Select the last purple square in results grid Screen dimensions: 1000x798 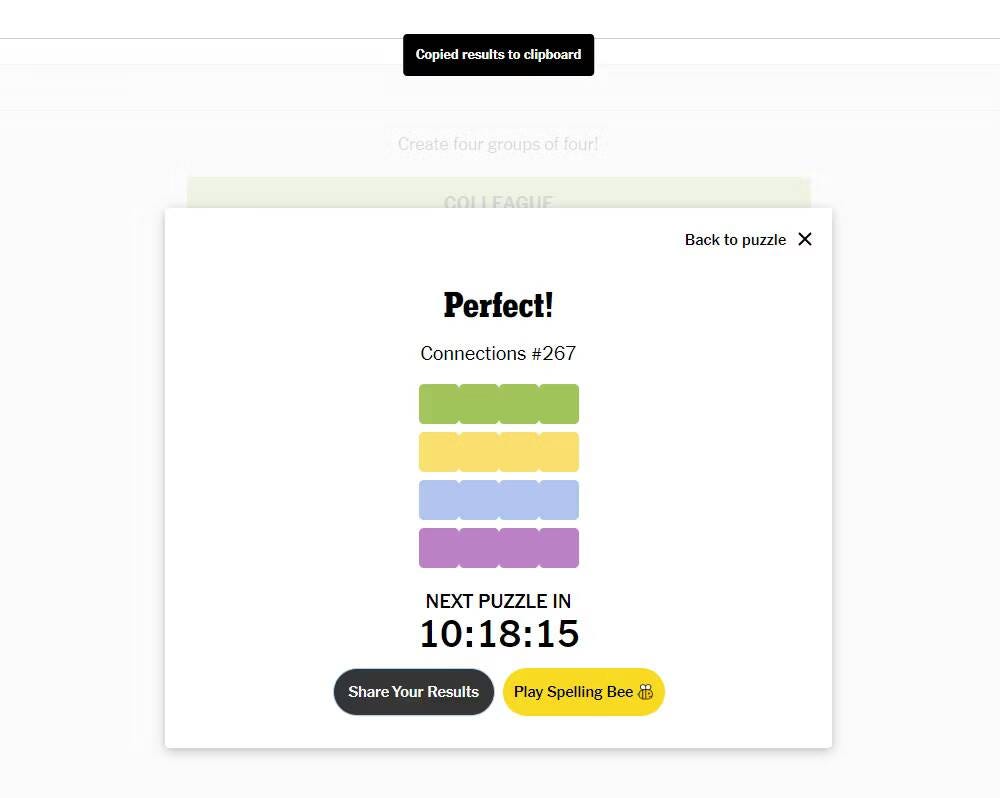click(559, 548)
